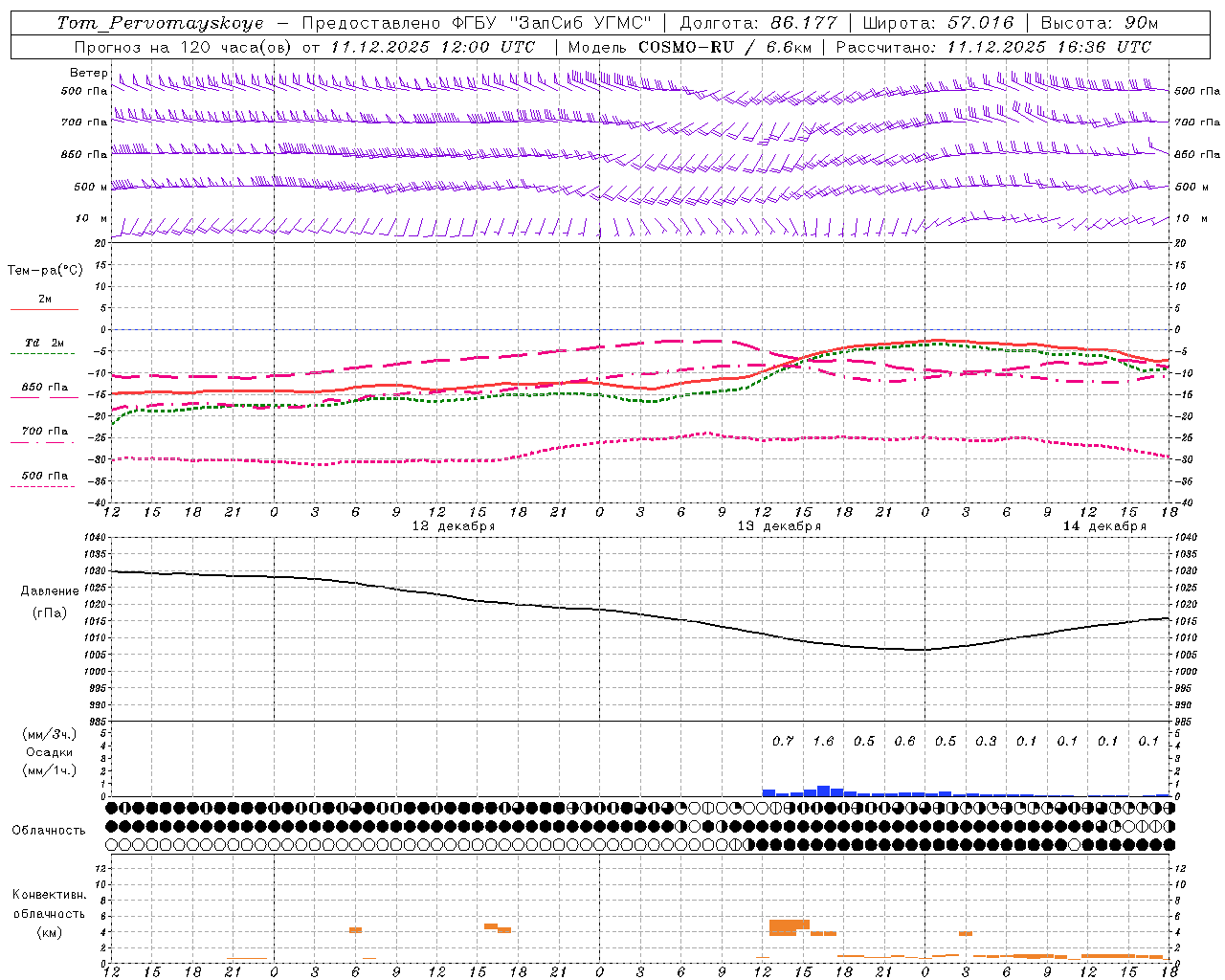Screen dimensions: 1225x980
Task: Click "500 гПа" entry in temperature legend
Action: tap(44, 476)
